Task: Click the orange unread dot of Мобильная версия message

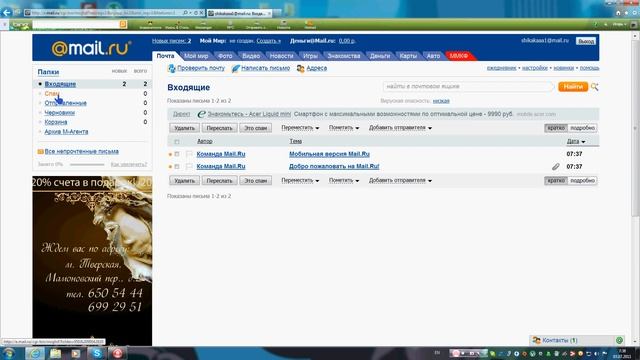Action: click(170, 154)
